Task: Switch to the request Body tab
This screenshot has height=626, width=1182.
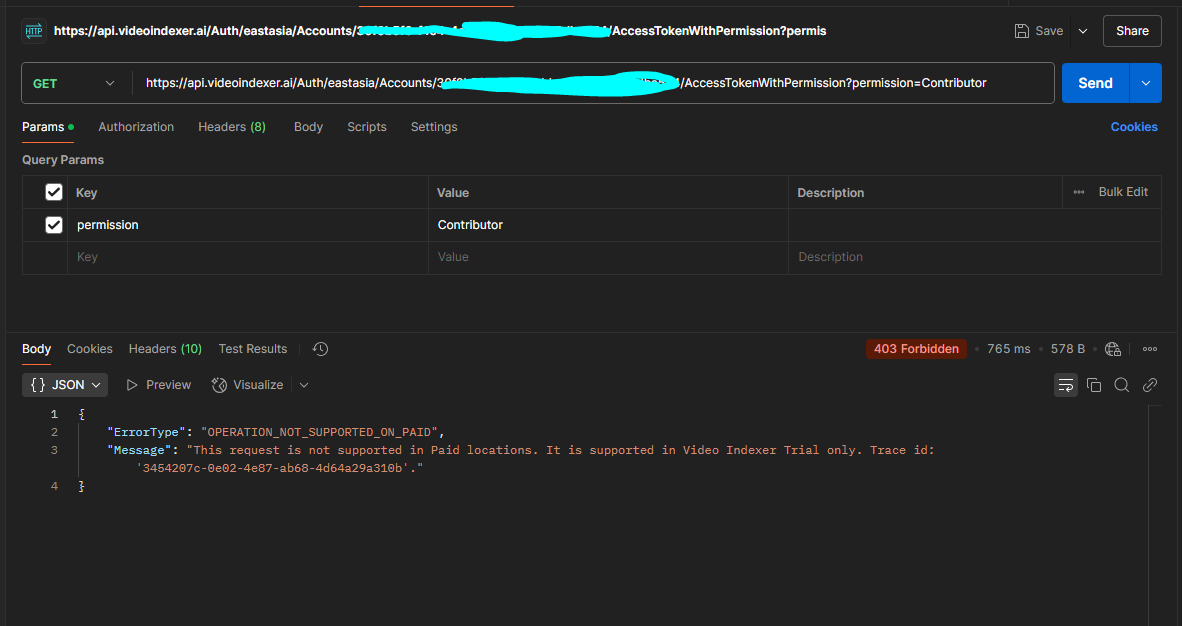Action: [x=308, y=127]
